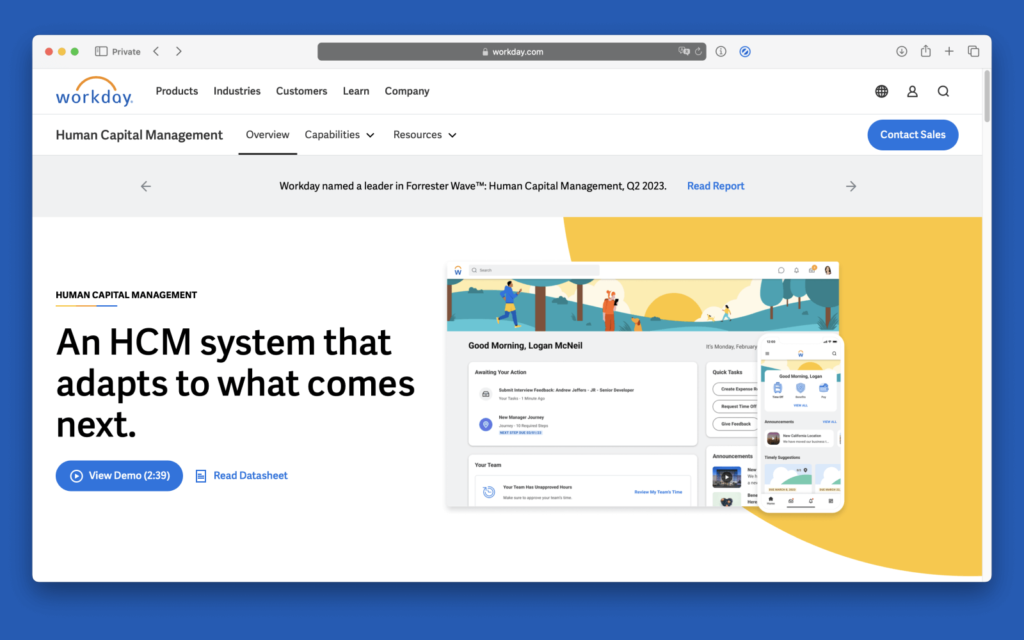
Task: Show the Safari tab overview
Action: pyautogui.click(x=973, y=52)
